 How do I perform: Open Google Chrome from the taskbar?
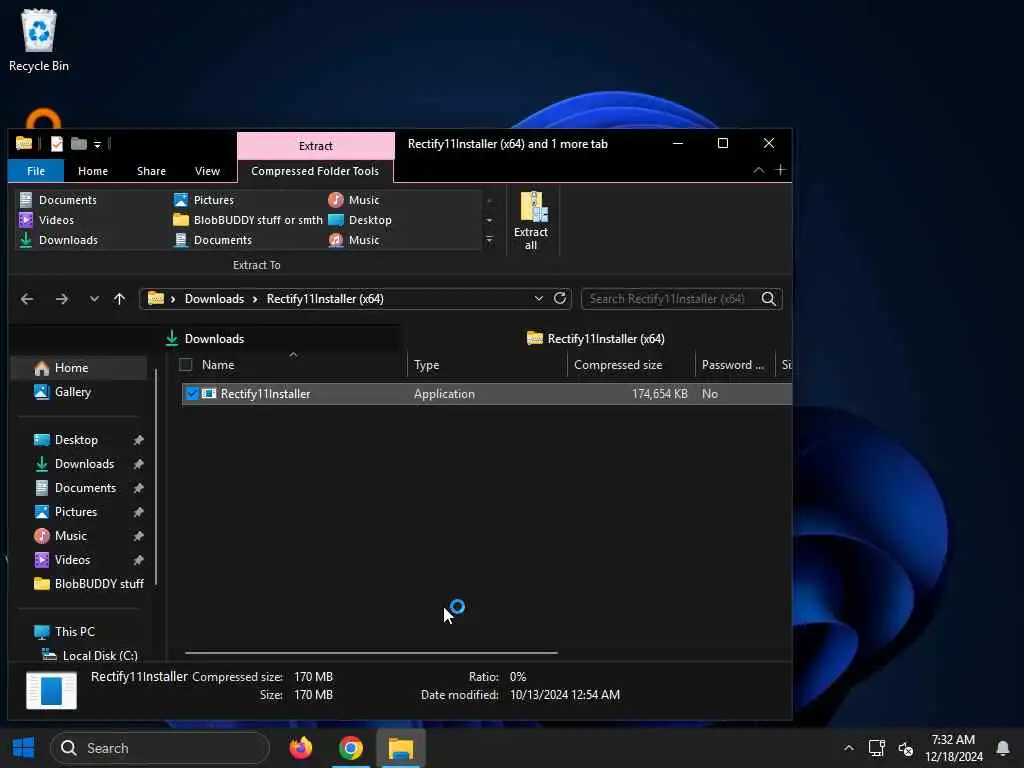(351, 748)
